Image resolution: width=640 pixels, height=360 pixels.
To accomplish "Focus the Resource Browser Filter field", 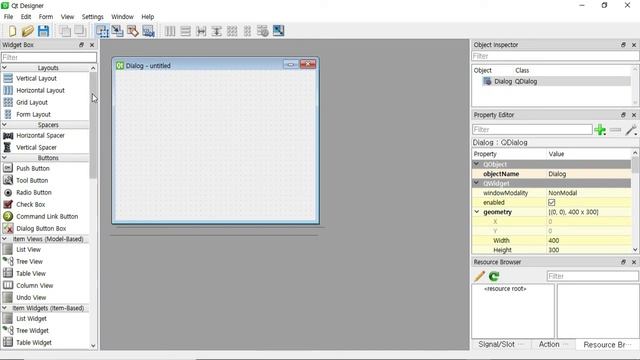I will (x=593, y=276).
